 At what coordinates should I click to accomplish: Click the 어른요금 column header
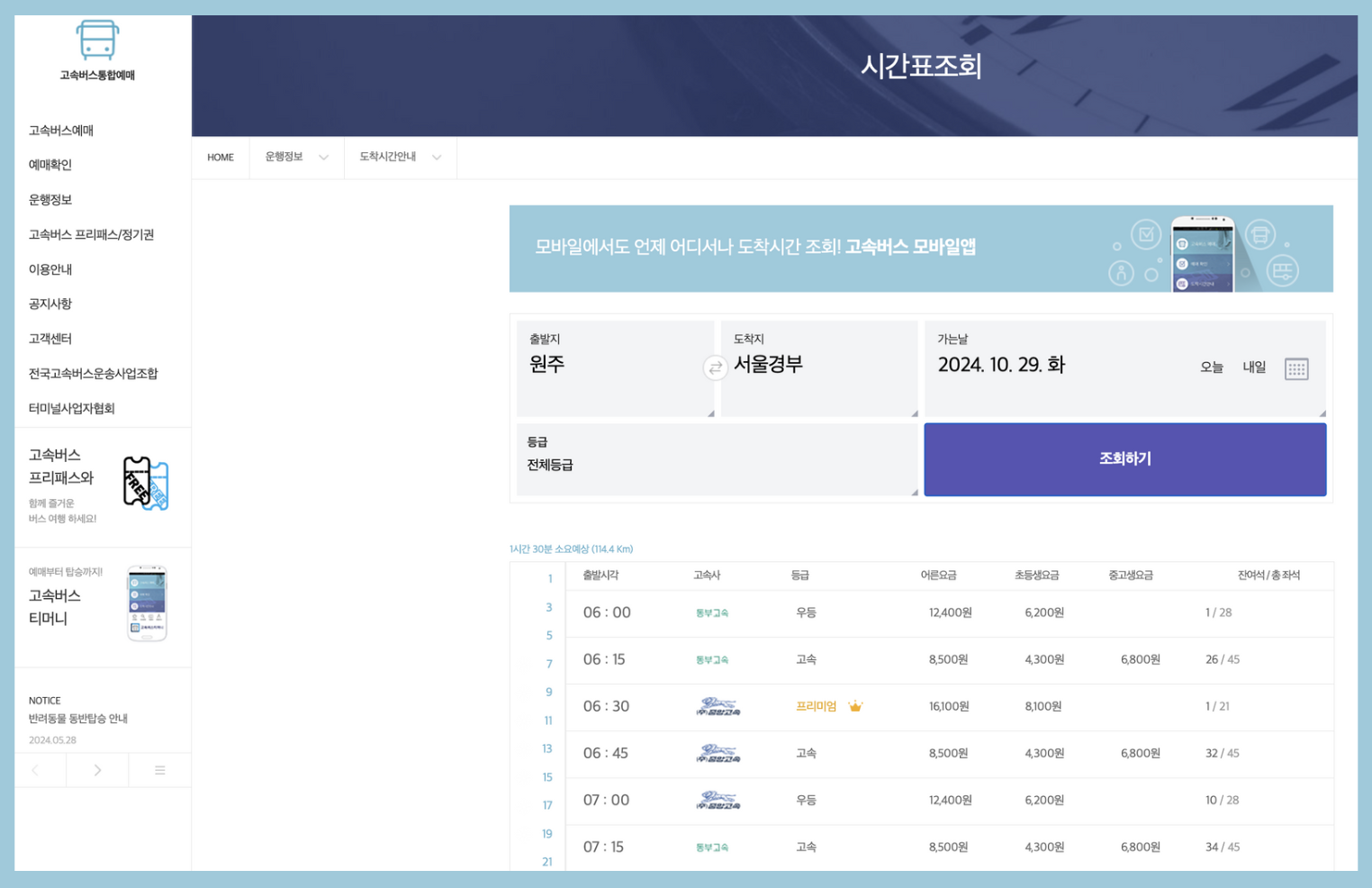click(x=938, y=575)
